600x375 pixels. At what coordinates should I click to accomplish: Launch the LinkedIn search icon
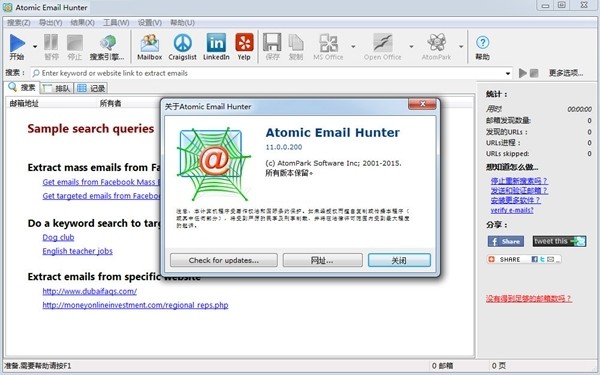point(216,43)
